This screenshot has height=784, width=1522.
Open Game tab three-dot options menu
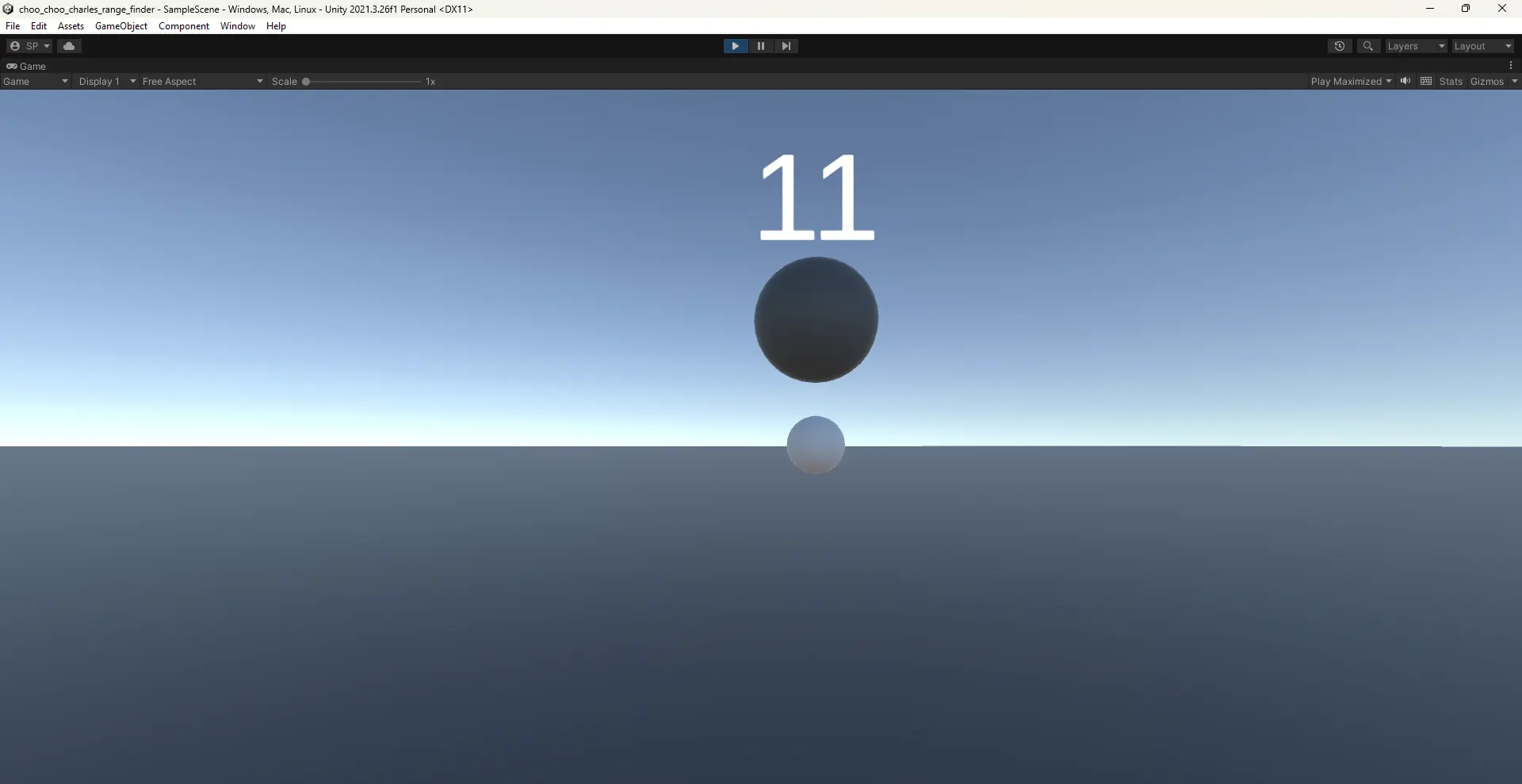pyautogui.click(x=1511, y=66)
